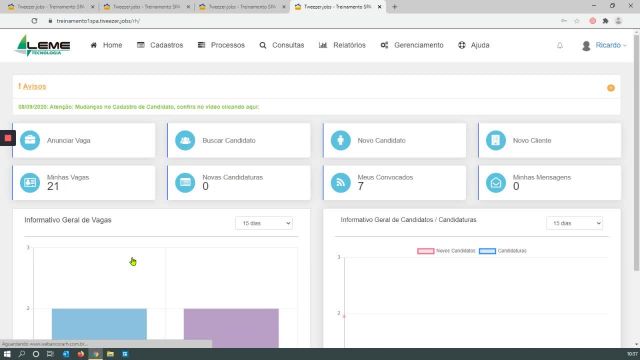Click the red extension icon in browser toolbar
This screenshot has height=360, width=640.
point(592,21)
